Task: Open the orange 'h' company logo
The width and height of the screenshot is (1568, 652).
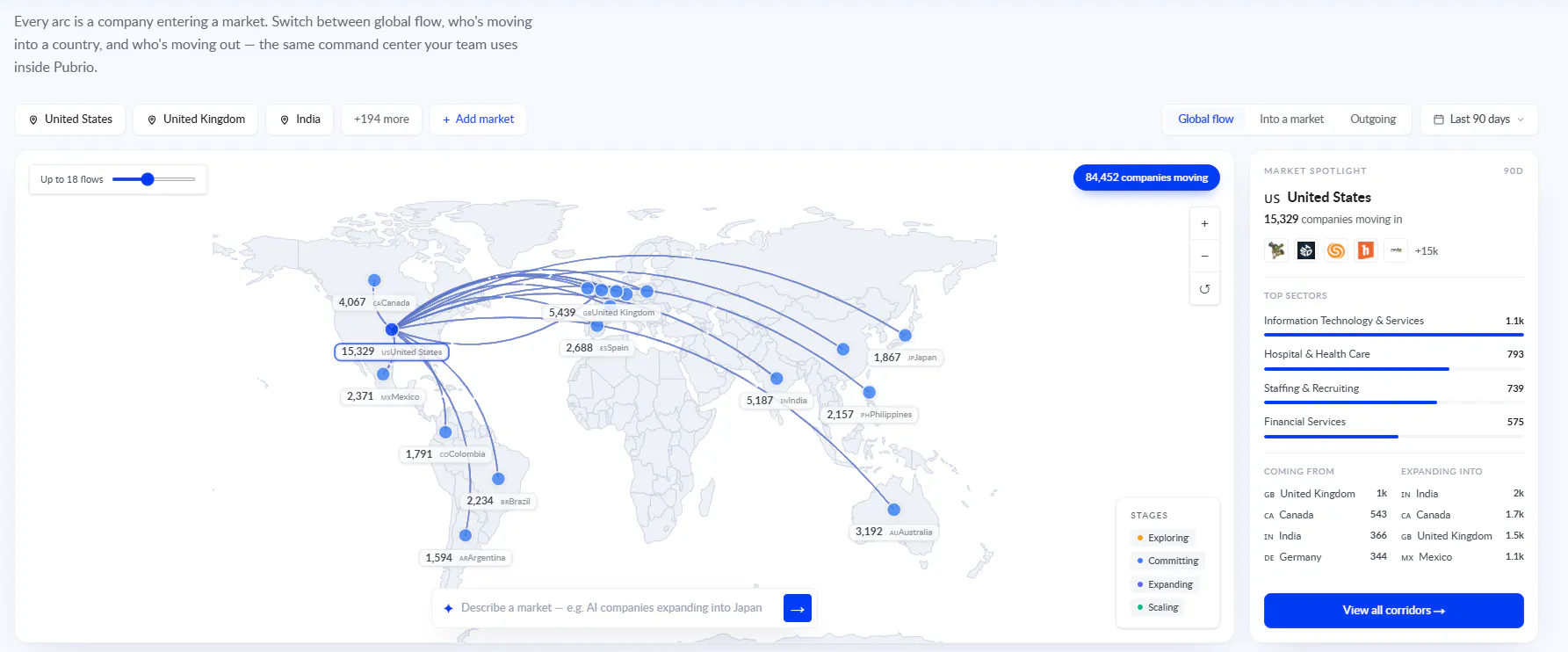Action: (1366, 250)
